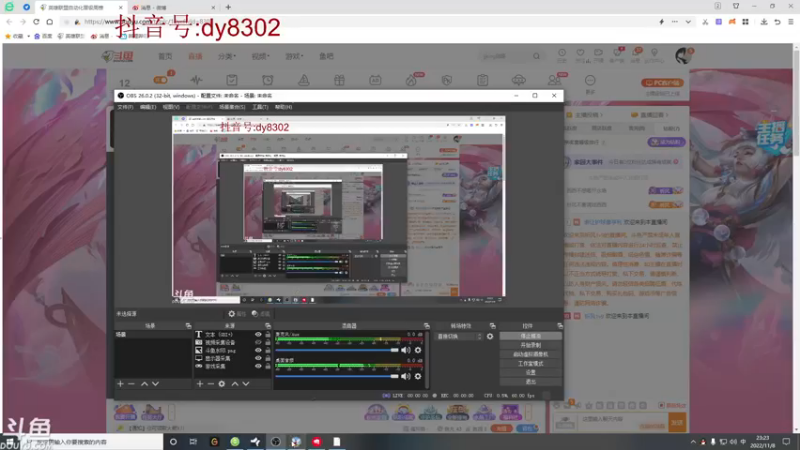Pop out the scene transitions dock
Image resolution: width=800 pixels, height=450 pixels.
click(x=492, y=326)
